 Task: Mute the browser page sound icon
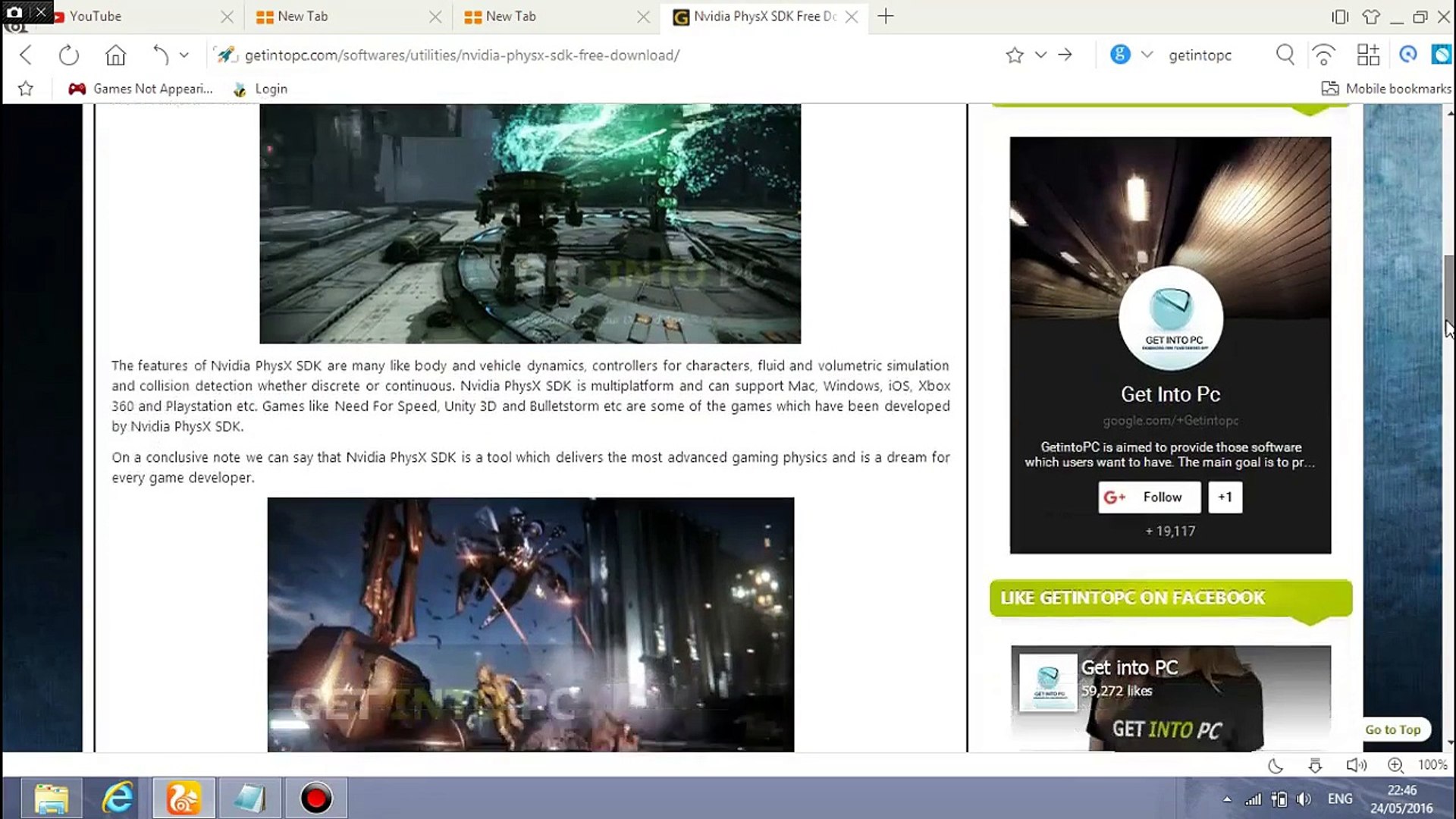1357,765
